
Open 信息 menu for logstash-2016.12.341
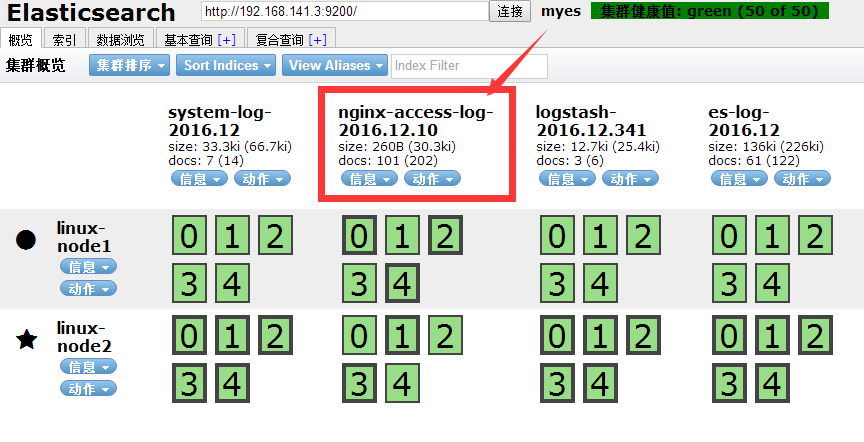click(567, 179)
